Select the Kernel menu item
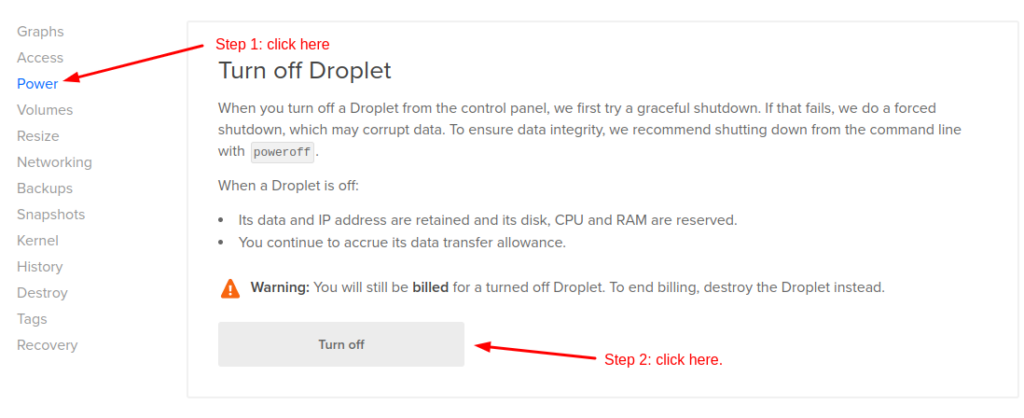Image resolution: width=1024 pixels, height=418 pixels. click(38, 240)
